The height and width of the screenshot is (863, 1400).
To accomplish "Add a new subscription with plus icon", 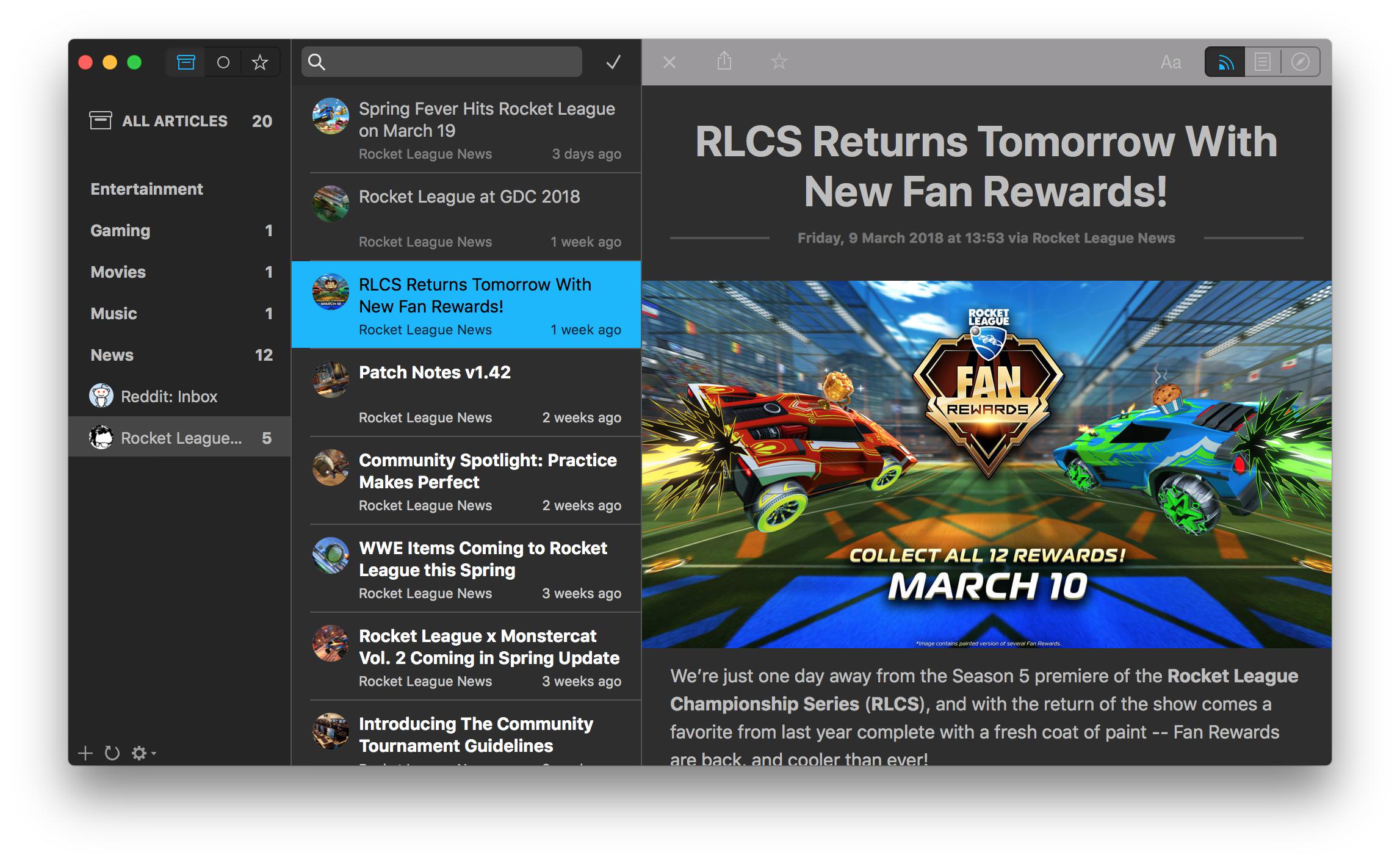I will point(85,753).
